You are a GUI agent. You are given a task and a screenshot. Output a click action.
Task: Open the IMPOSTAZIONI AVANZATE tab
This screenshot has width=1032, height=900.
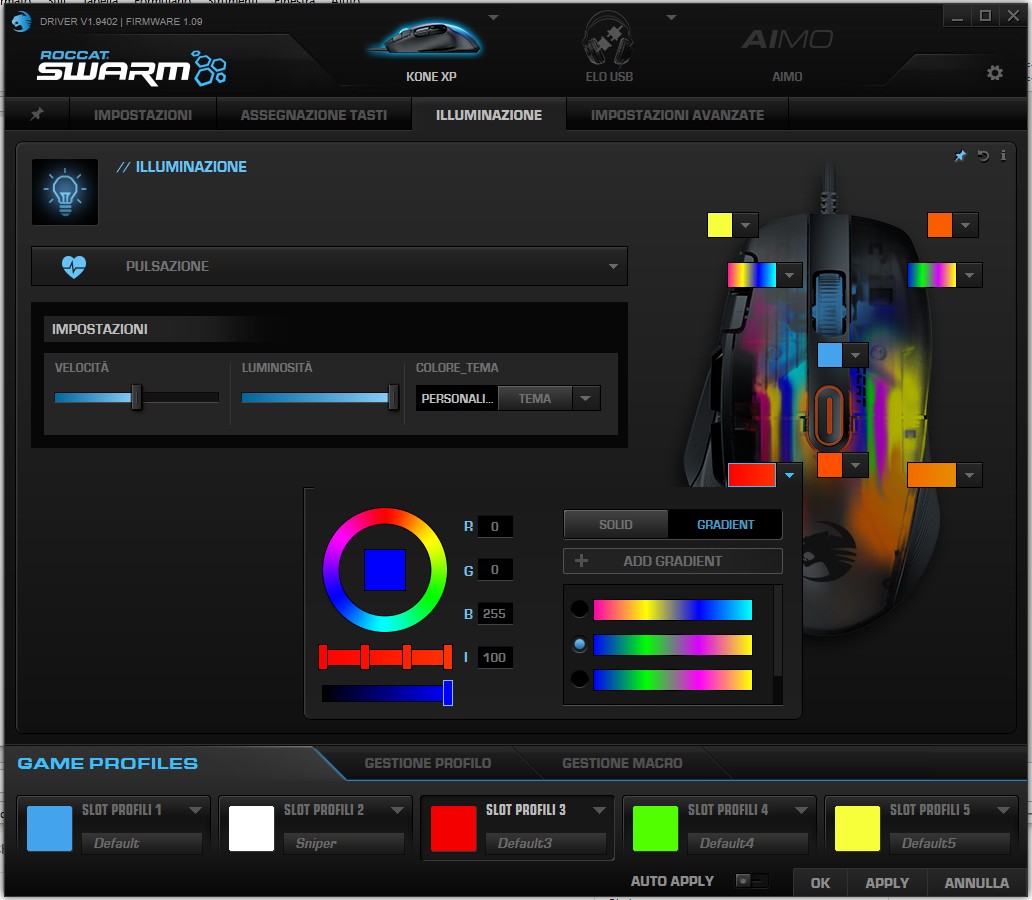point(677,115)
